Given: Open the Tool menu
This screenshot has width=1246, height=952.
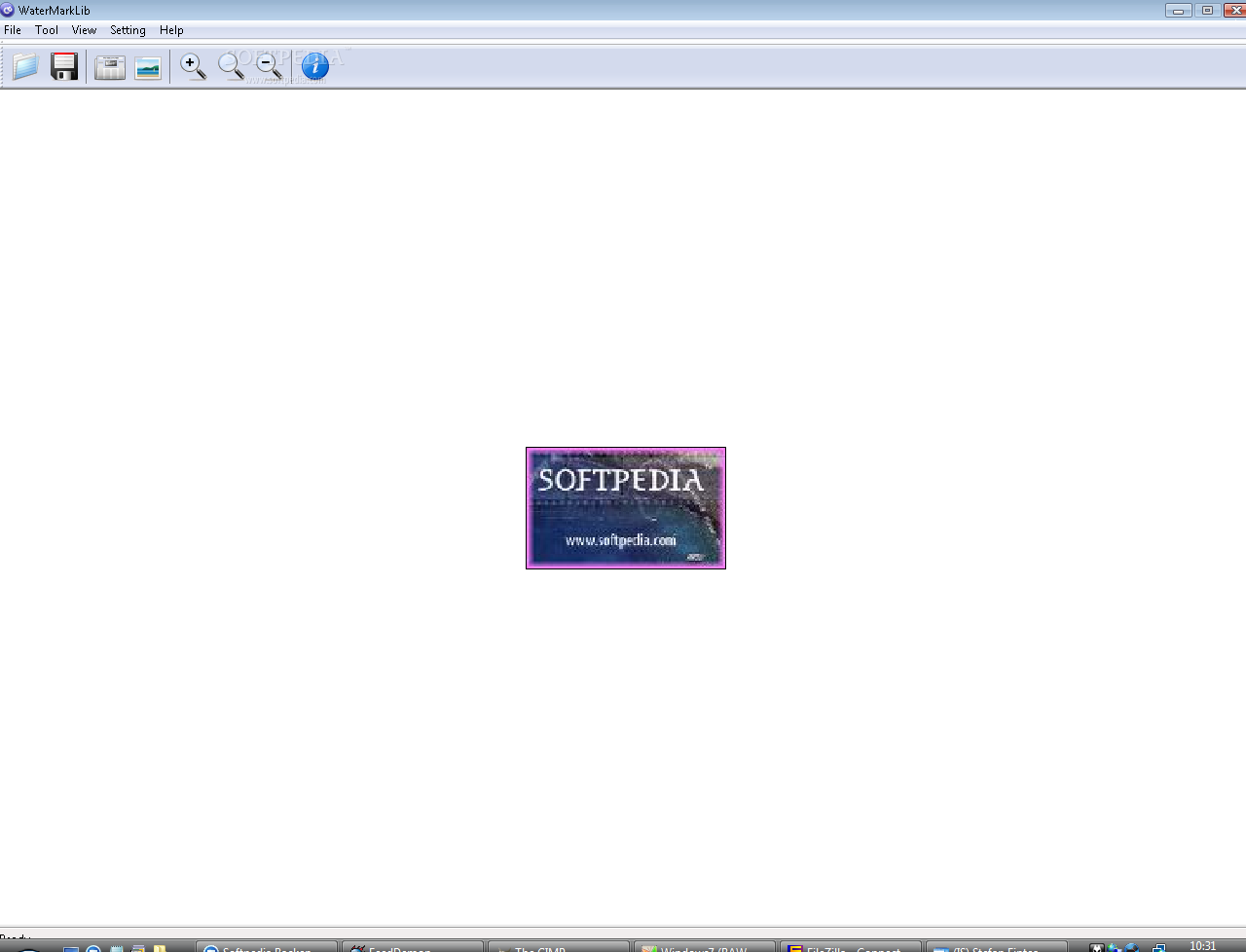Looking at the screenshot, I should (x=47, y=30).
